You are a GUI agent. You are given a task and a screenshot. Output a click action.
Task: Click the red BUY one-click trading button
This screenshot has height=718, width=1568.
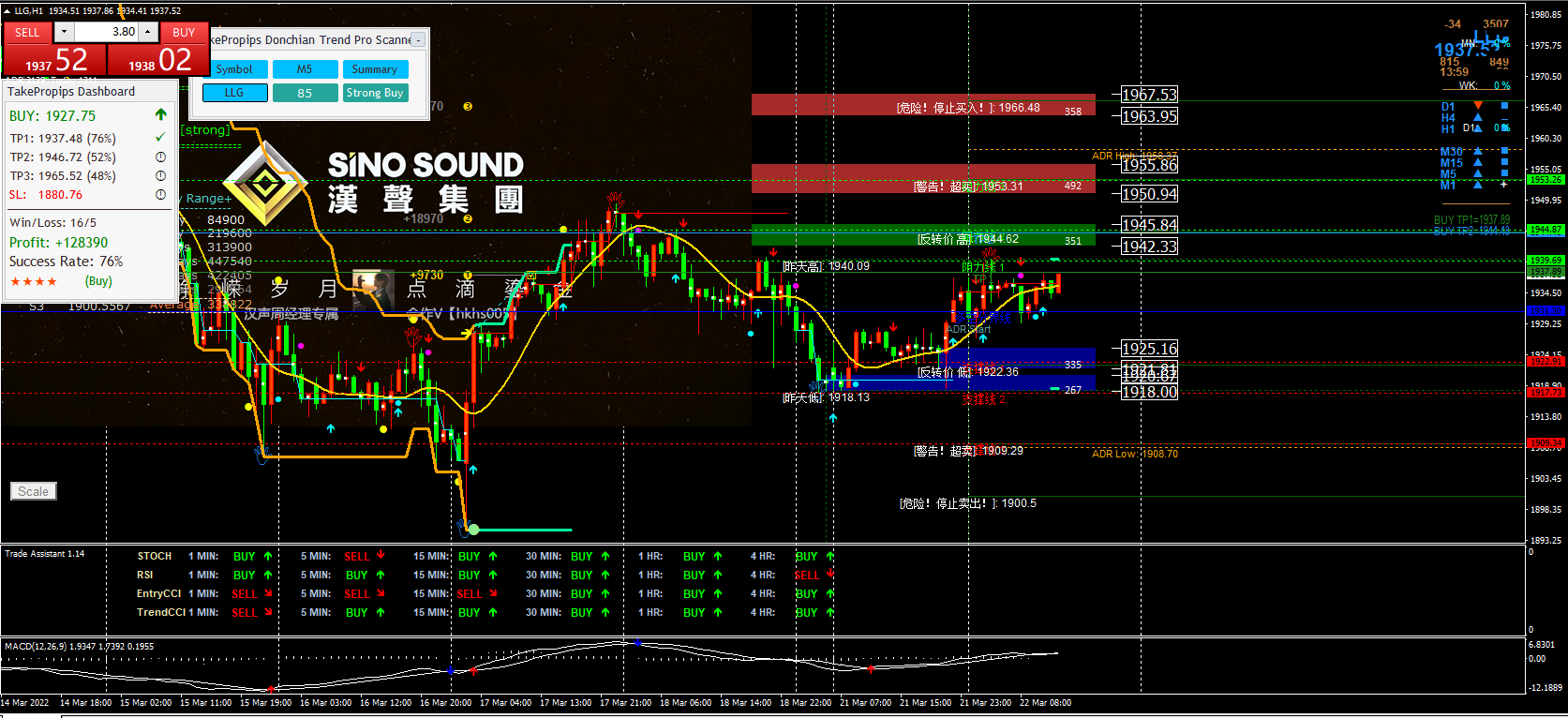(x=184, y=32)
